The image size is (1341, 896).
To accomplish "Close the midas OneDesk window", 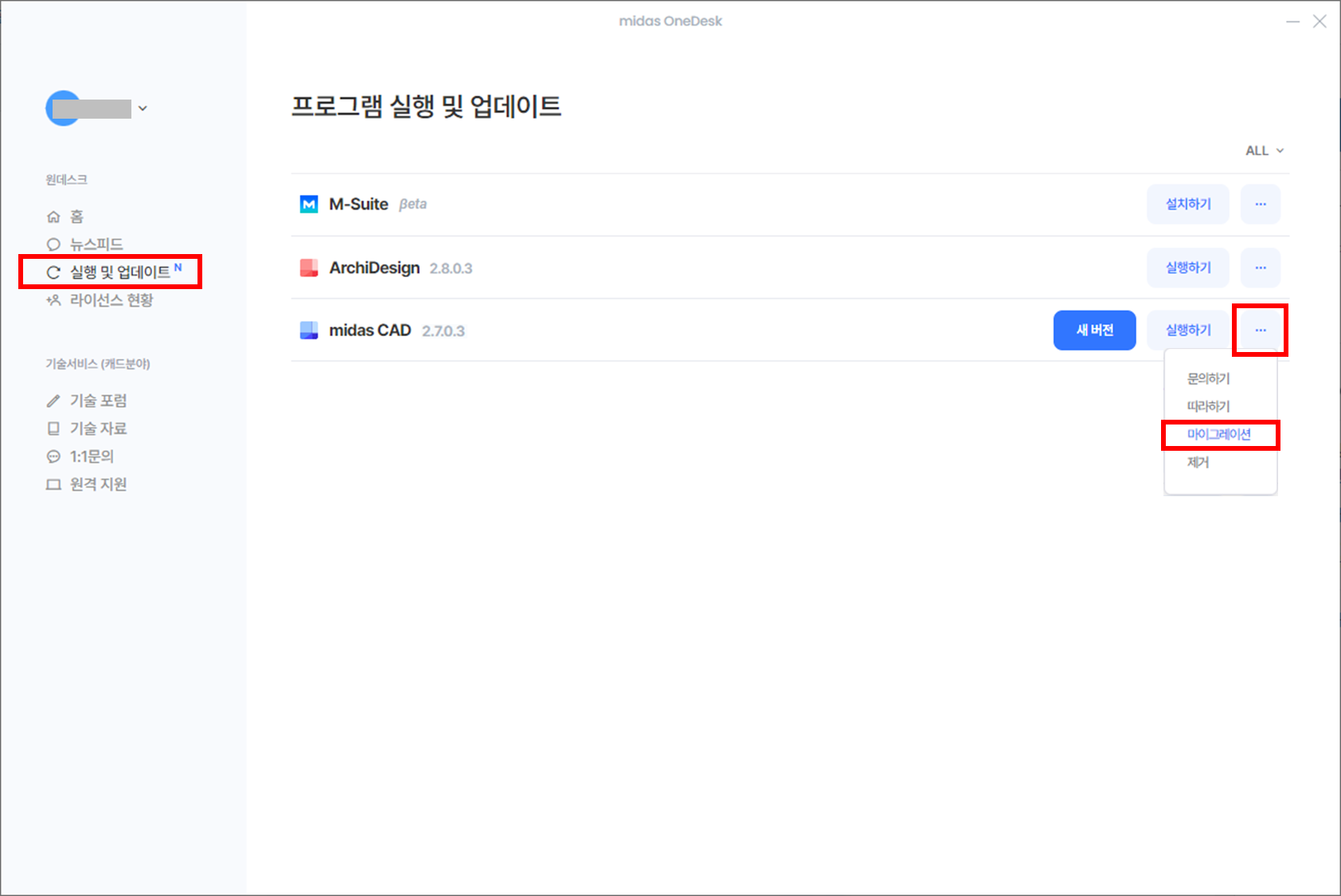I will coord(1319,22).
